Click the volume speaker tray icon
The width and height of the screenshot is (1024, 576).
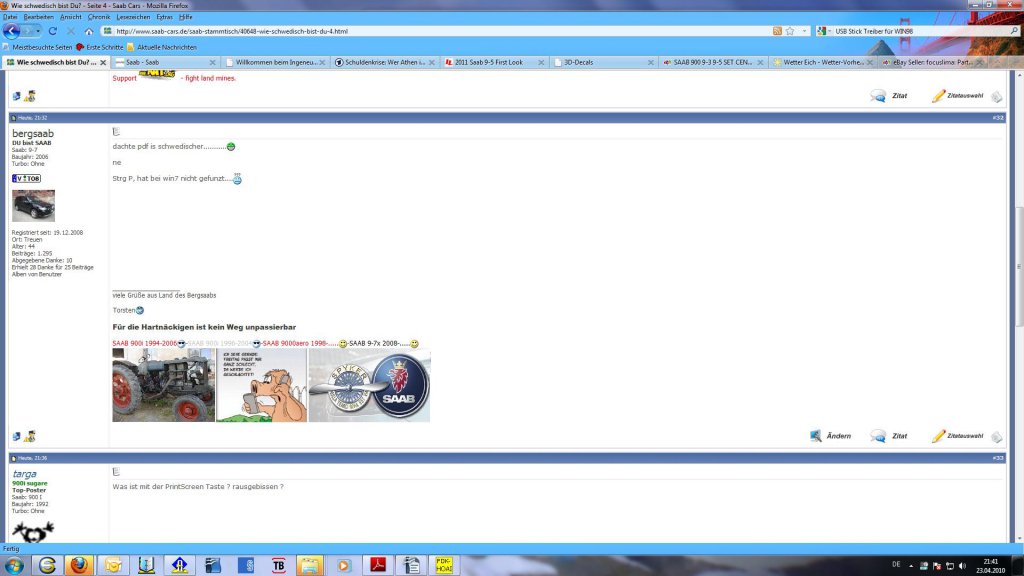click(962, 566)
